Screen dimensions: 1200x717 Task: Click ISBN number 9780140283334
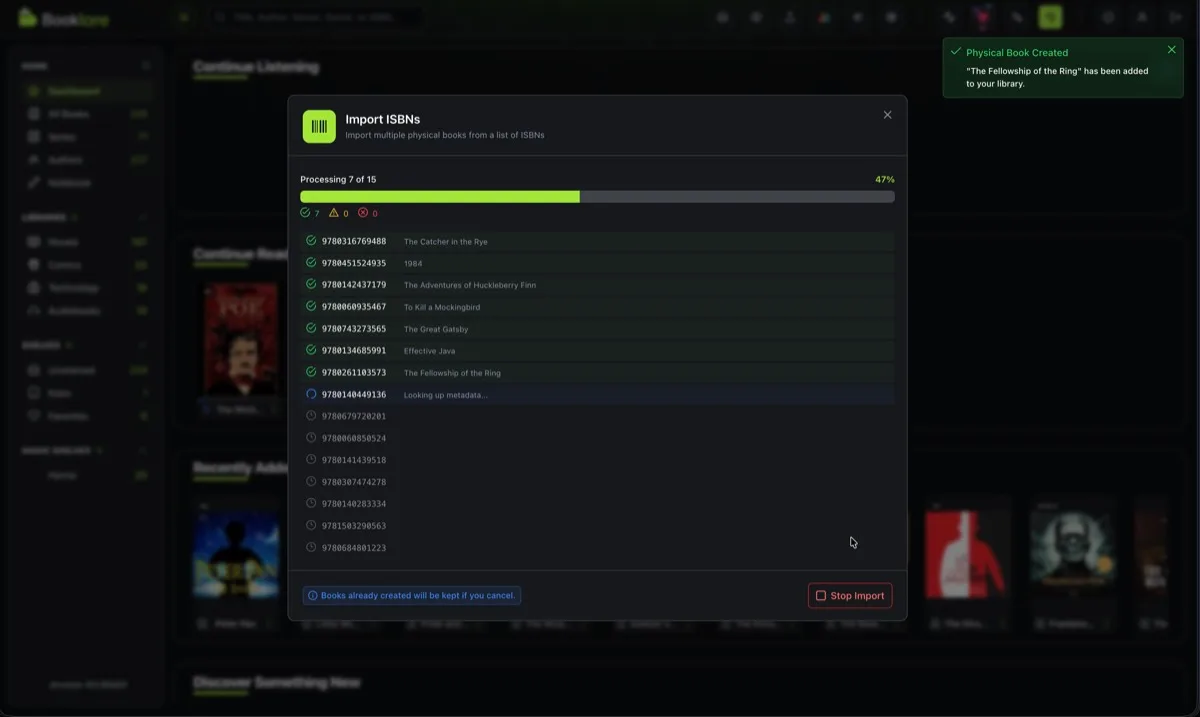click(354, 504)
